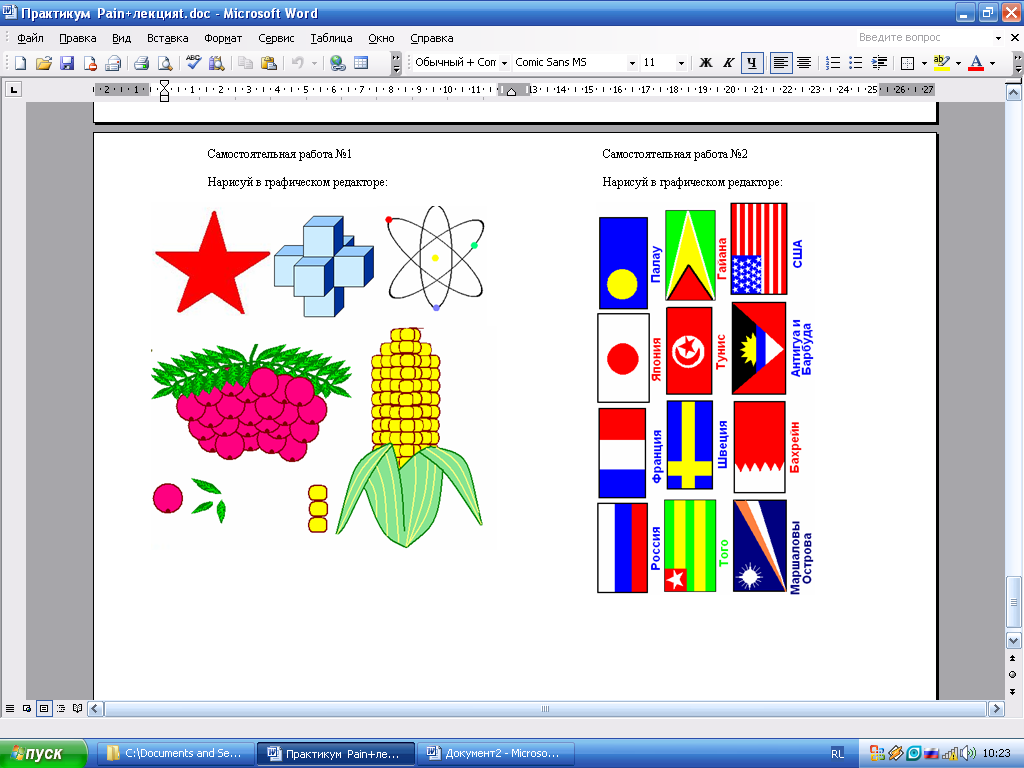Image resolution: width=1024 pixels, height=768 pixels.
Task: Open a file with the Open folder icon
Action: click(43, 63)
